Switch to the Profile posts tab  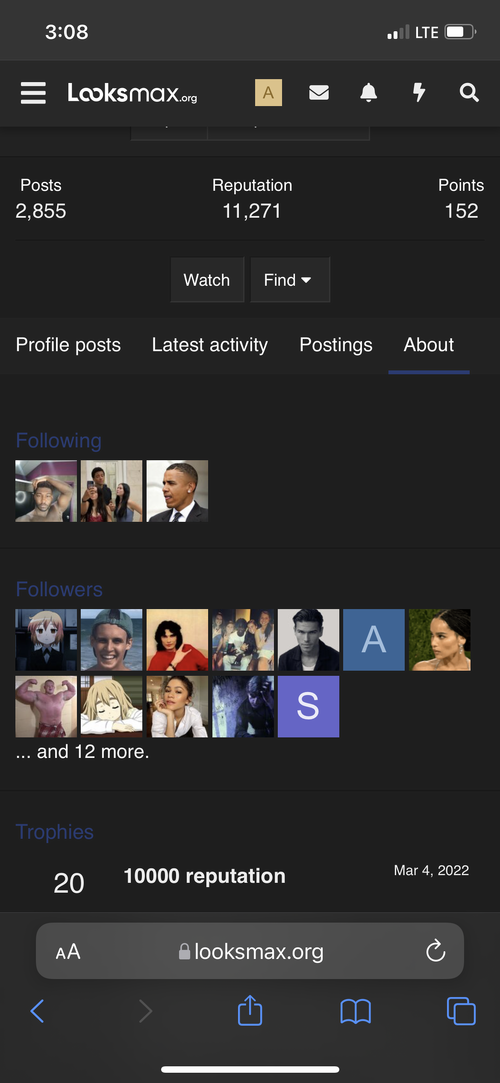click(x=68, y=345)
